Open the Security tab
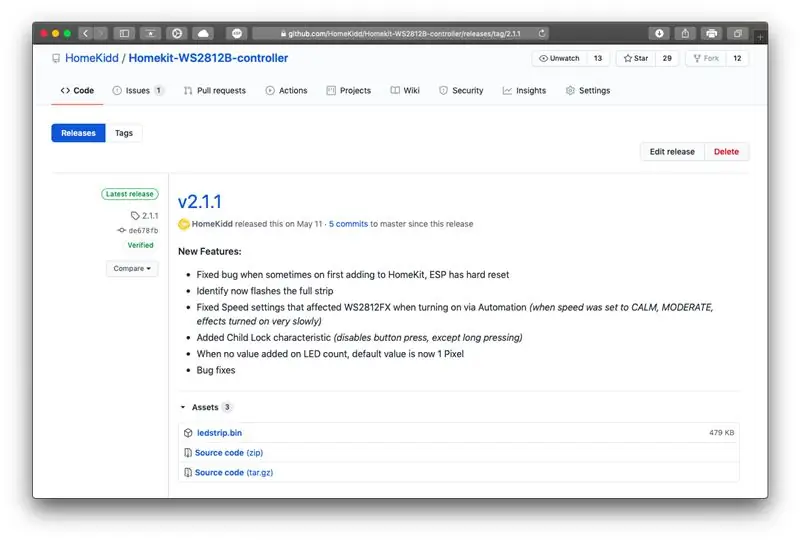The height and width of the screenshot is (541, 800). tap(461, 90)
